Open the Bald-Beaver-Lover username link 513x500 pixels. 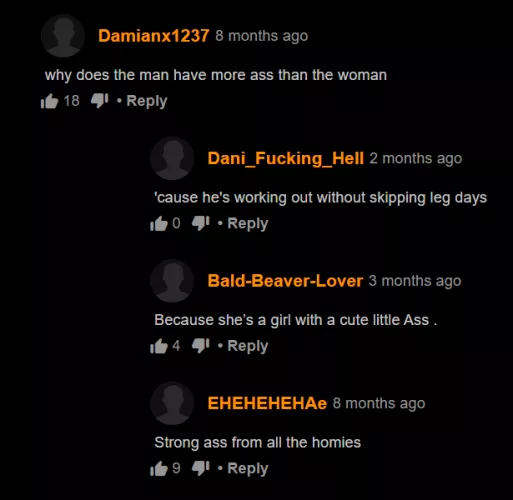pyautogui.click(x=285, y=281)
